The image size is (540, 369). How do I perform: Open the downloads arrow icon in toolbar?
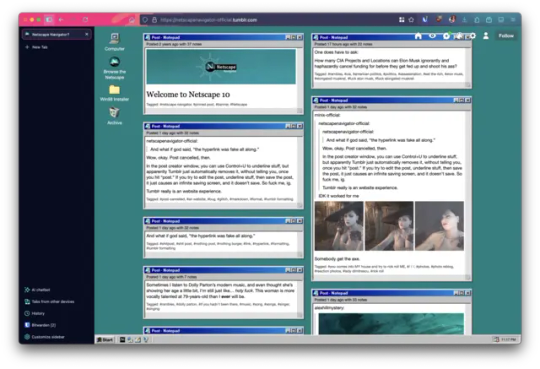(464, 20)
